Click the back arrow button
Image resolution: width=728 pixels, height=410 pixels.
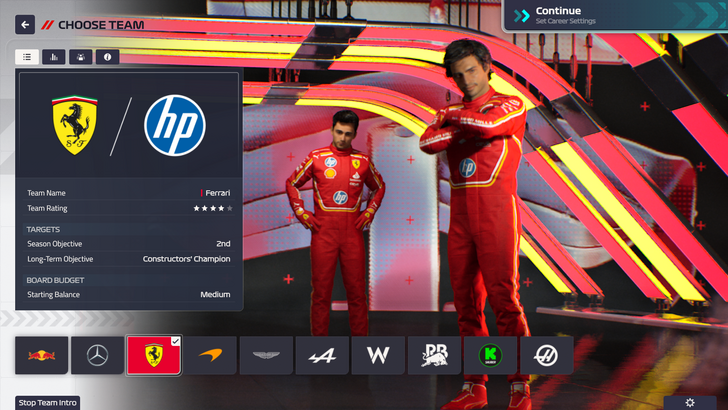(x=25, y=24)
